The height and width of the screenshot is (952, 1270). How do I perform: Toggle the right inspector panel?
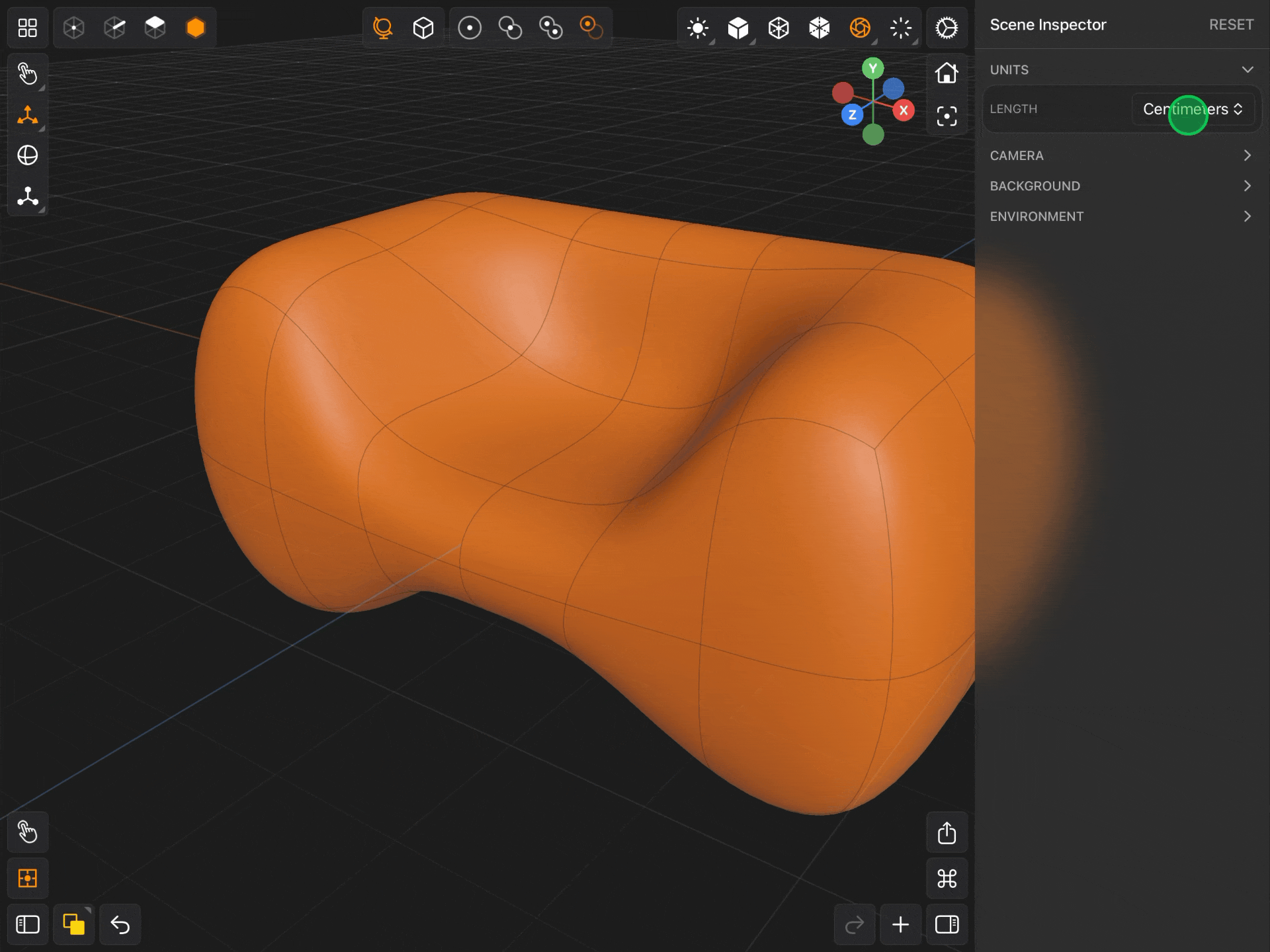[x=947, y=924]
